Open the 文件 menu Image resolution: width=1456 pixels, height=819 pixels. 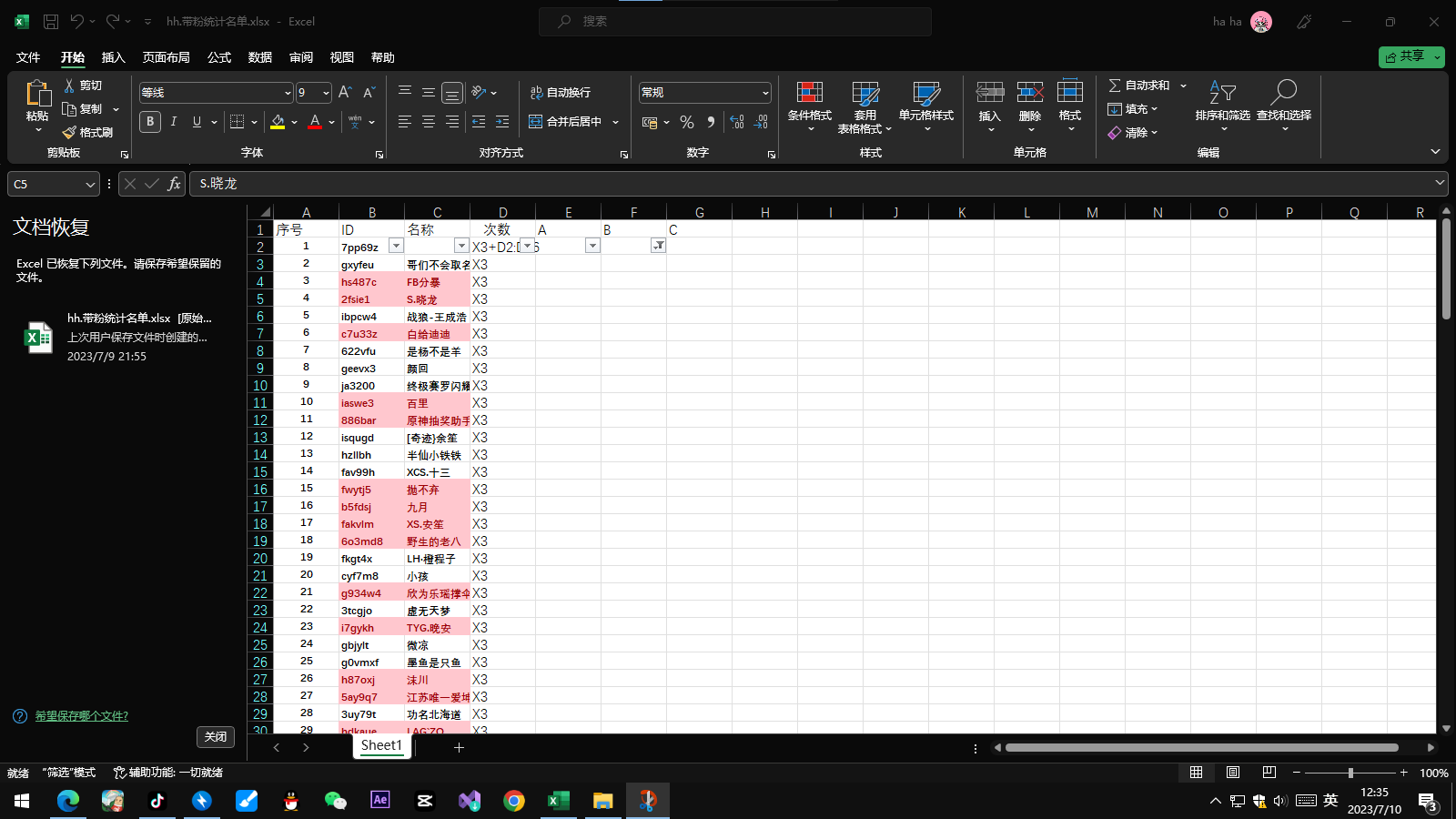(28, 57)
